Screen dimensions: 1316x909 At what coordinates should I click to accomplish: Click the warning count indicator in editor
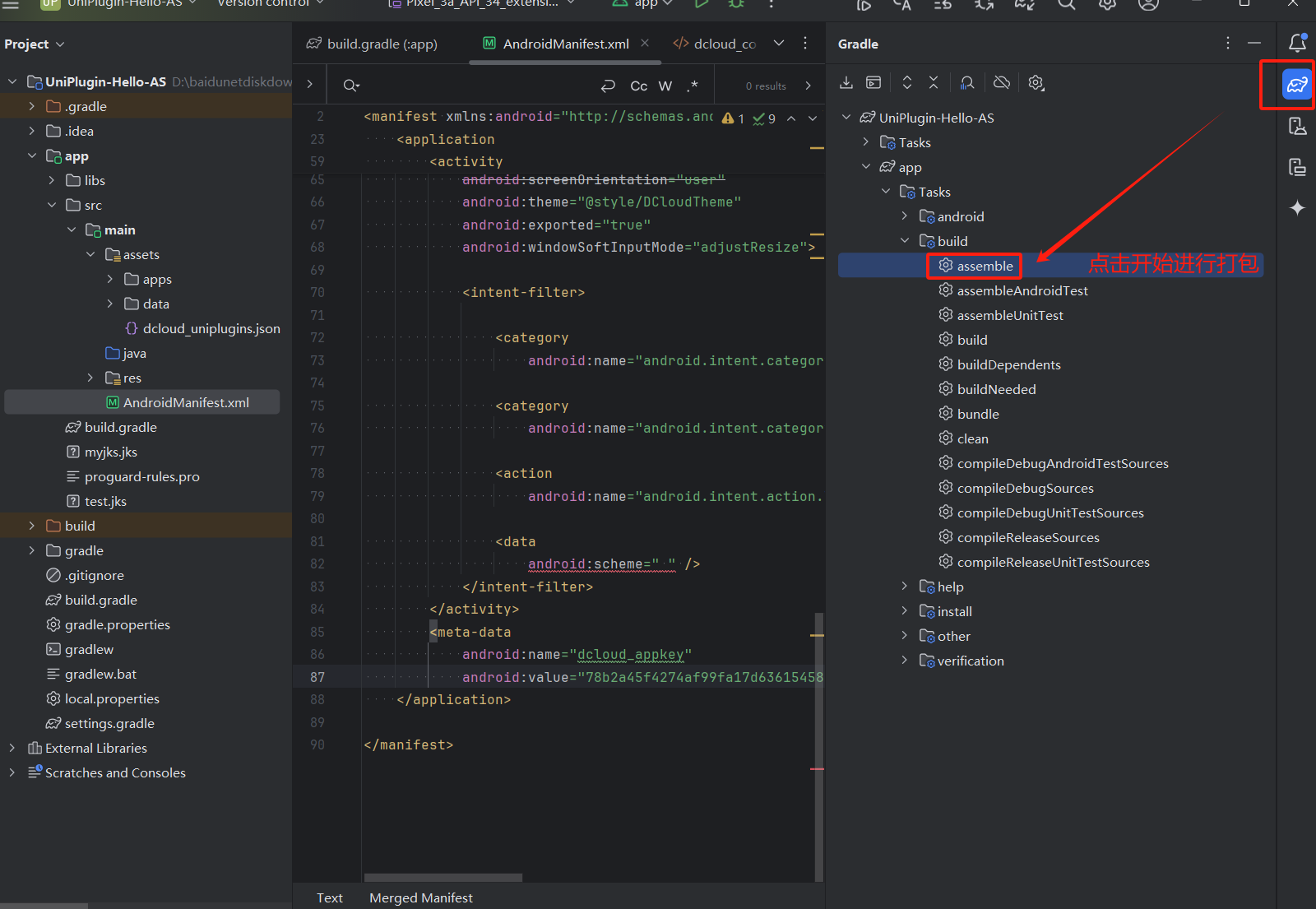click(733, 118)
